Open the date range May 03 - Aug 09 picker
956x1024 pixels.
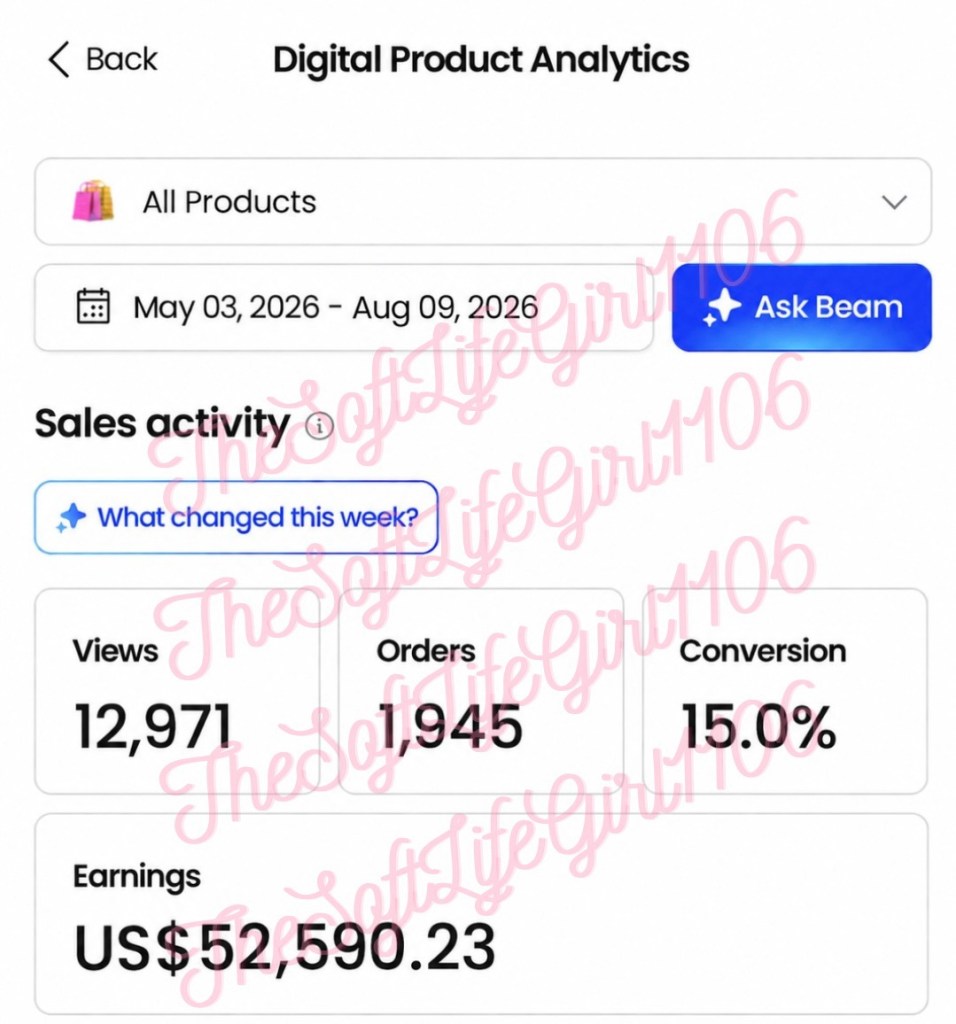[343, 308]
